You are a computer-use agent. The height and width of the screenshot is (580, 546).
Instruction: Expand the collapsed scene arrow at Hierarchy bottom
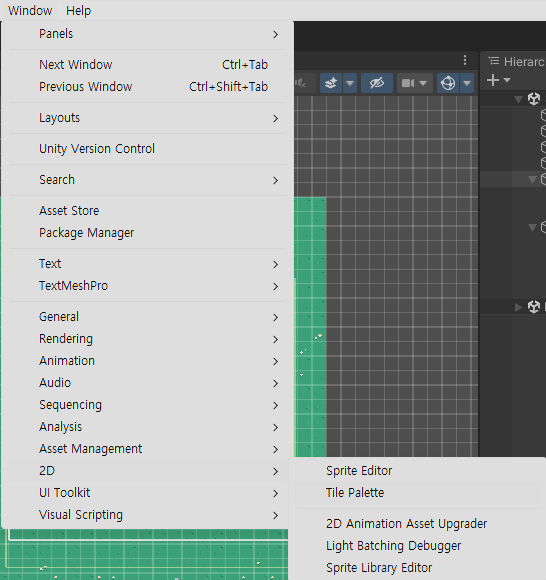tap(518, 307)
